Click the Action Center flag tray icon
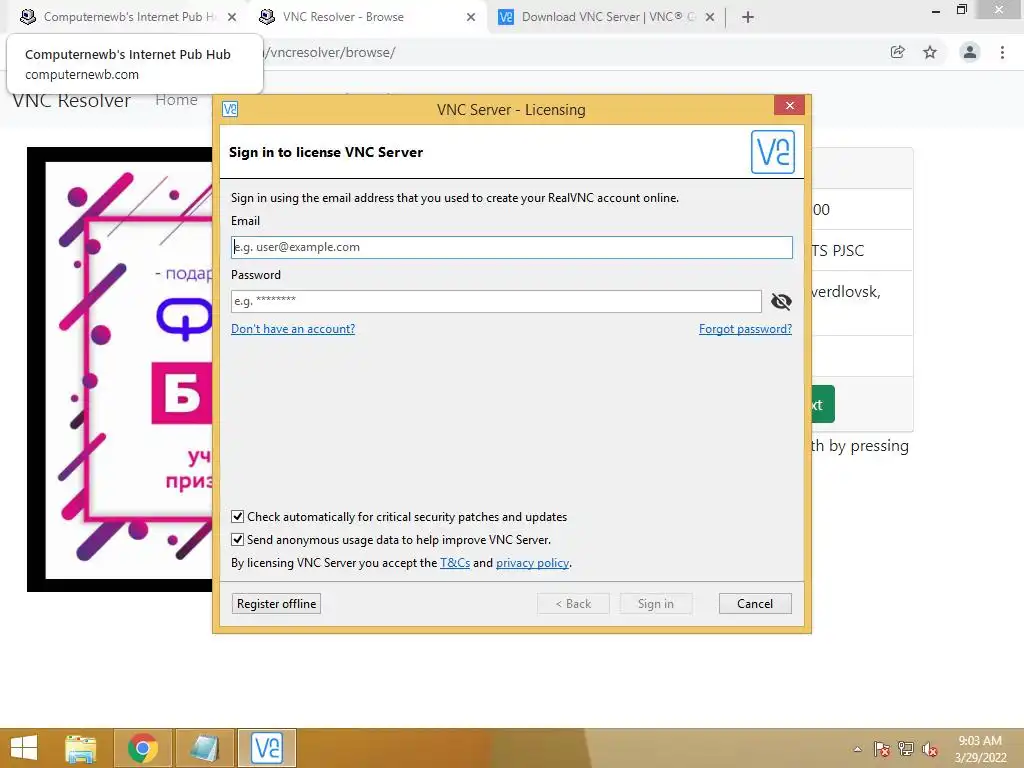The image size is (1024, 768). pyautogui.click(x=881, y=749)
